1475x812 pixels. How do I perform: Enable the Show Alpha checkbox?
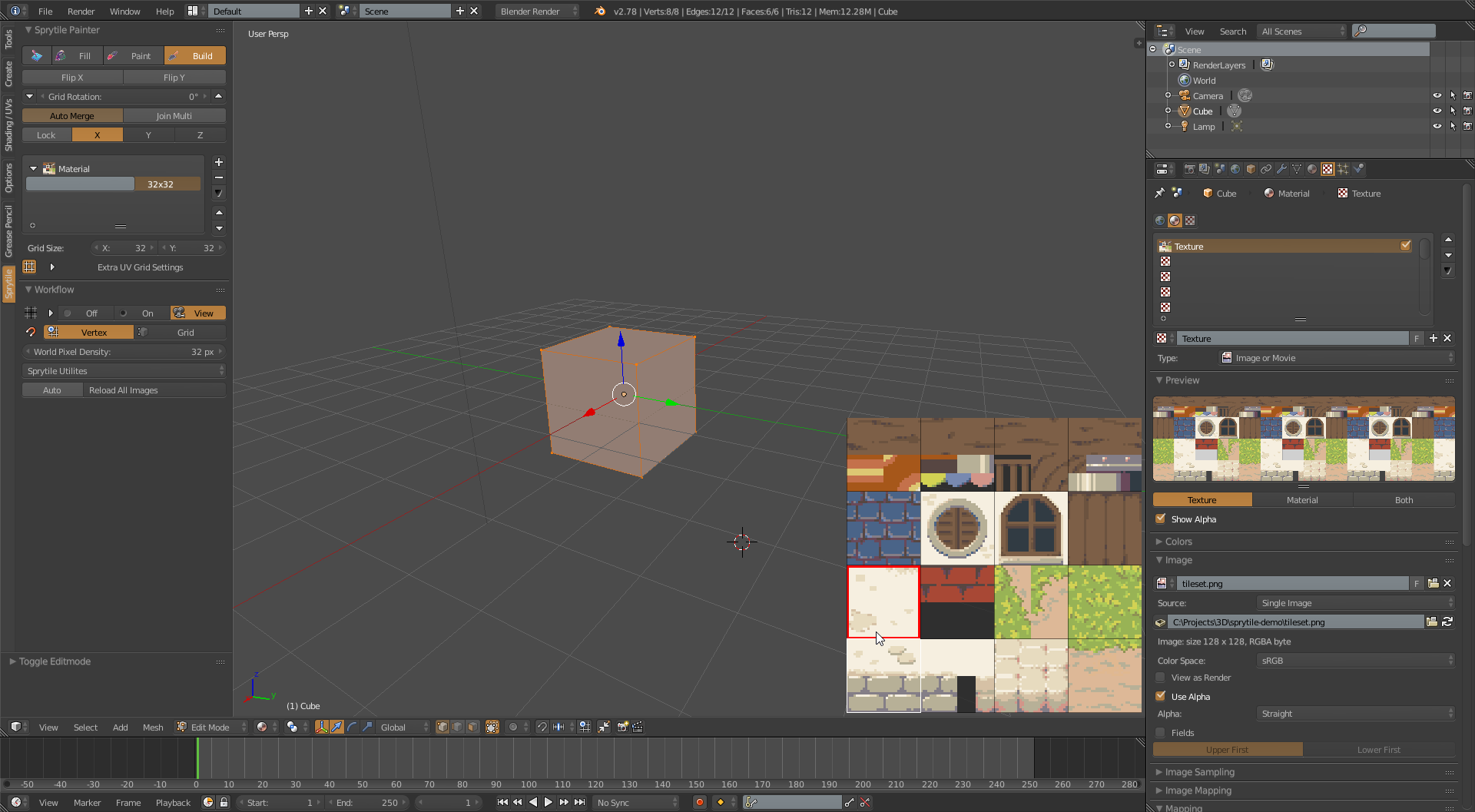click(1161, 519)
